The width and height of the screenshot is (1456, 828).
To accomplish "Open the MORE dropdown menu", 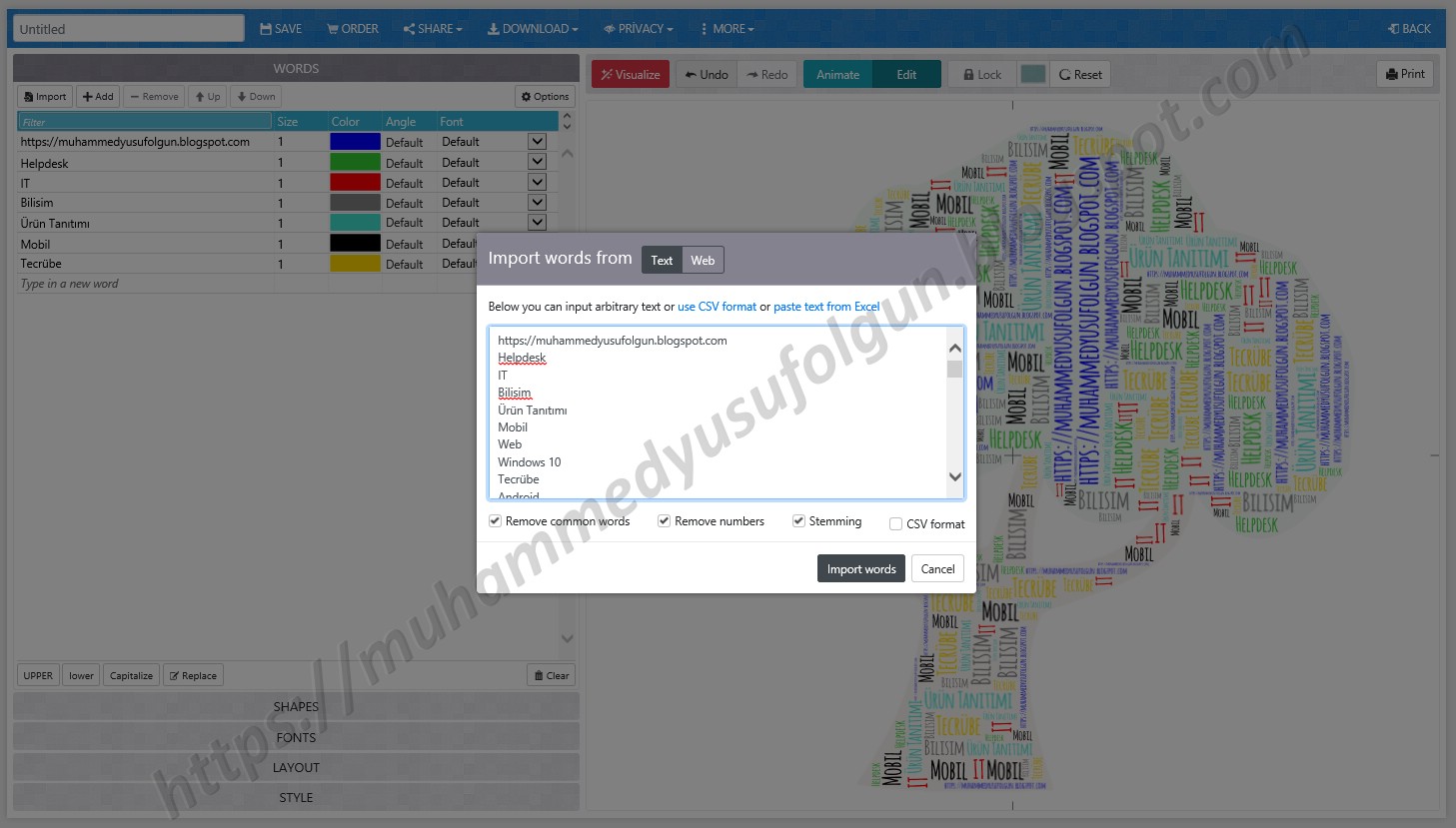I will click(727, 29).
